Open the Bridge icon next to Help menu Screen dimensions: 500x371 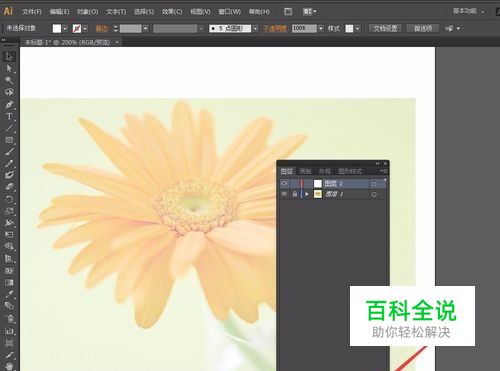(288, 12)
